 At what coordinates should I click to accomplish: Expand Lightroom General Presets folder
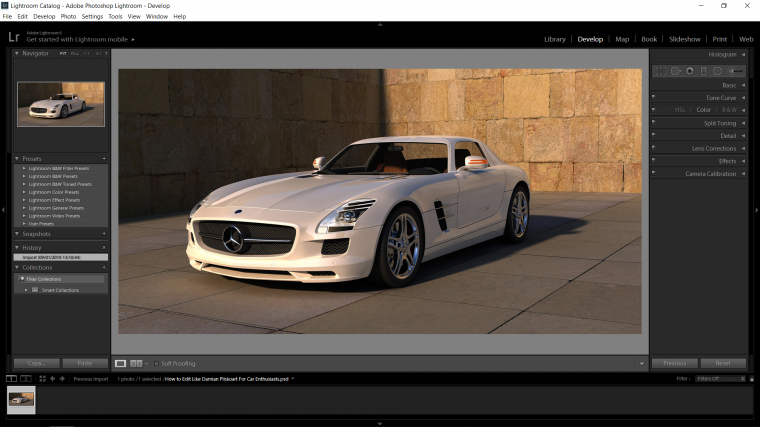coord(24,208)
